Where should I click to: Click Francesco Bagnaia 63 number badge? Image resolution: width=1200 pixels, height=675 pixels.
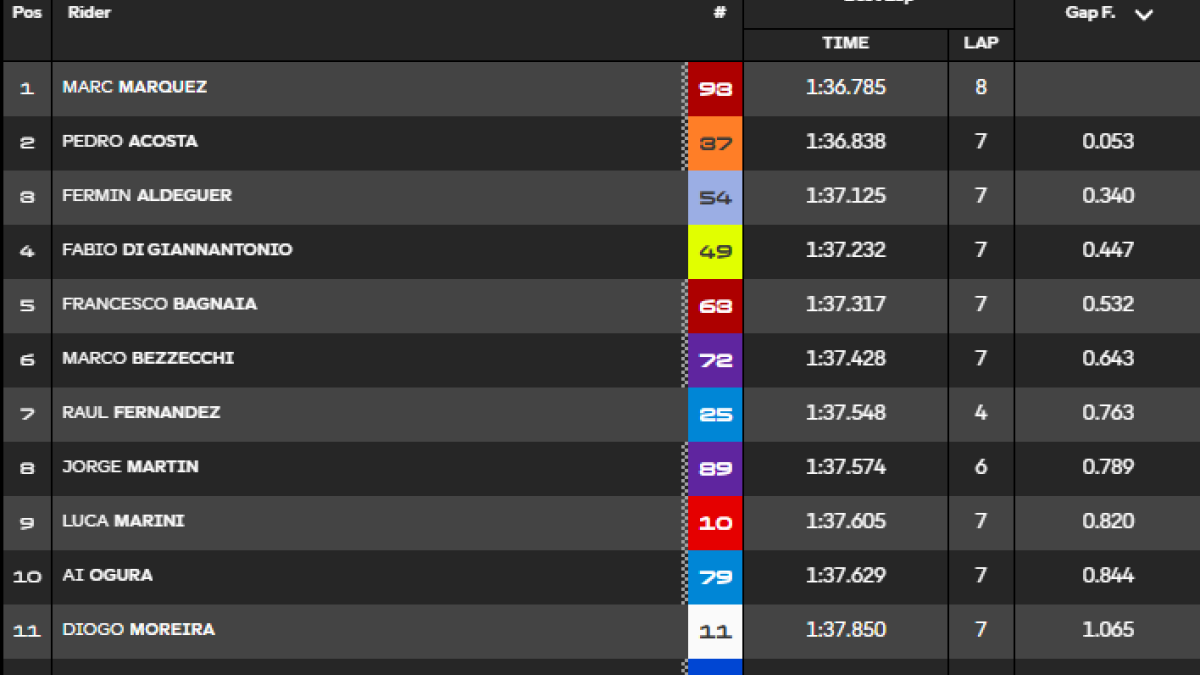click(715, 306)
